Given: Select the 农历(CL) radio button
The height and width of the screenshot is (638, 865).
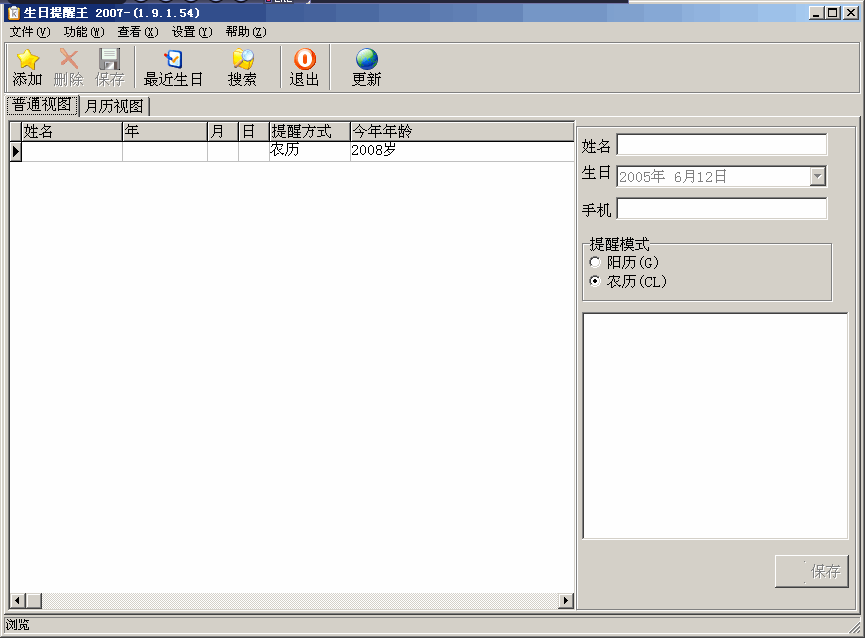Looking at the screenshot, I should click(x=595, y=282).
